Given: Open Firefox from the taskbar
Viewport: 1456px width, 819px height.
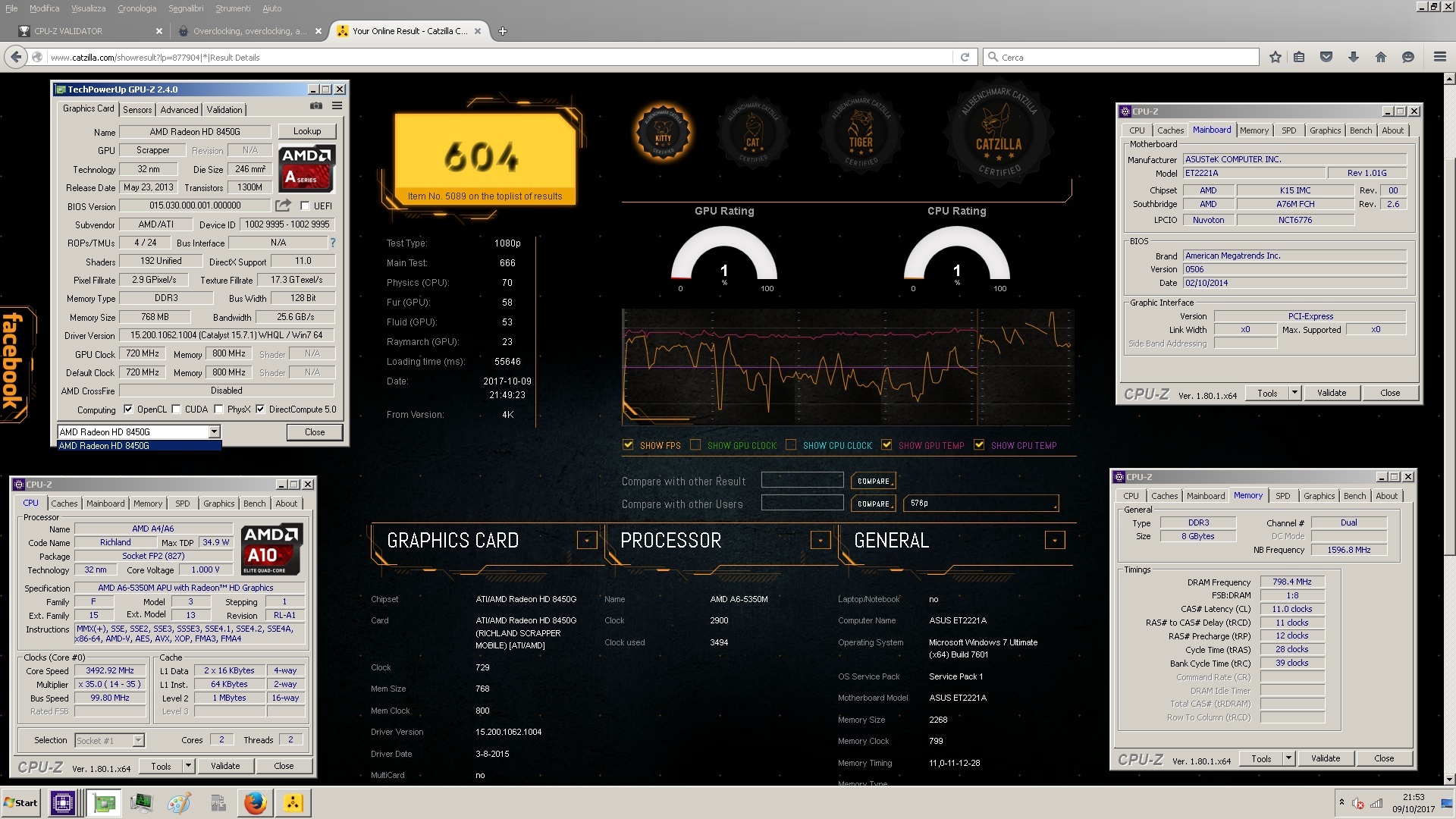Looking at the screenshot, I should pos(255,802).
